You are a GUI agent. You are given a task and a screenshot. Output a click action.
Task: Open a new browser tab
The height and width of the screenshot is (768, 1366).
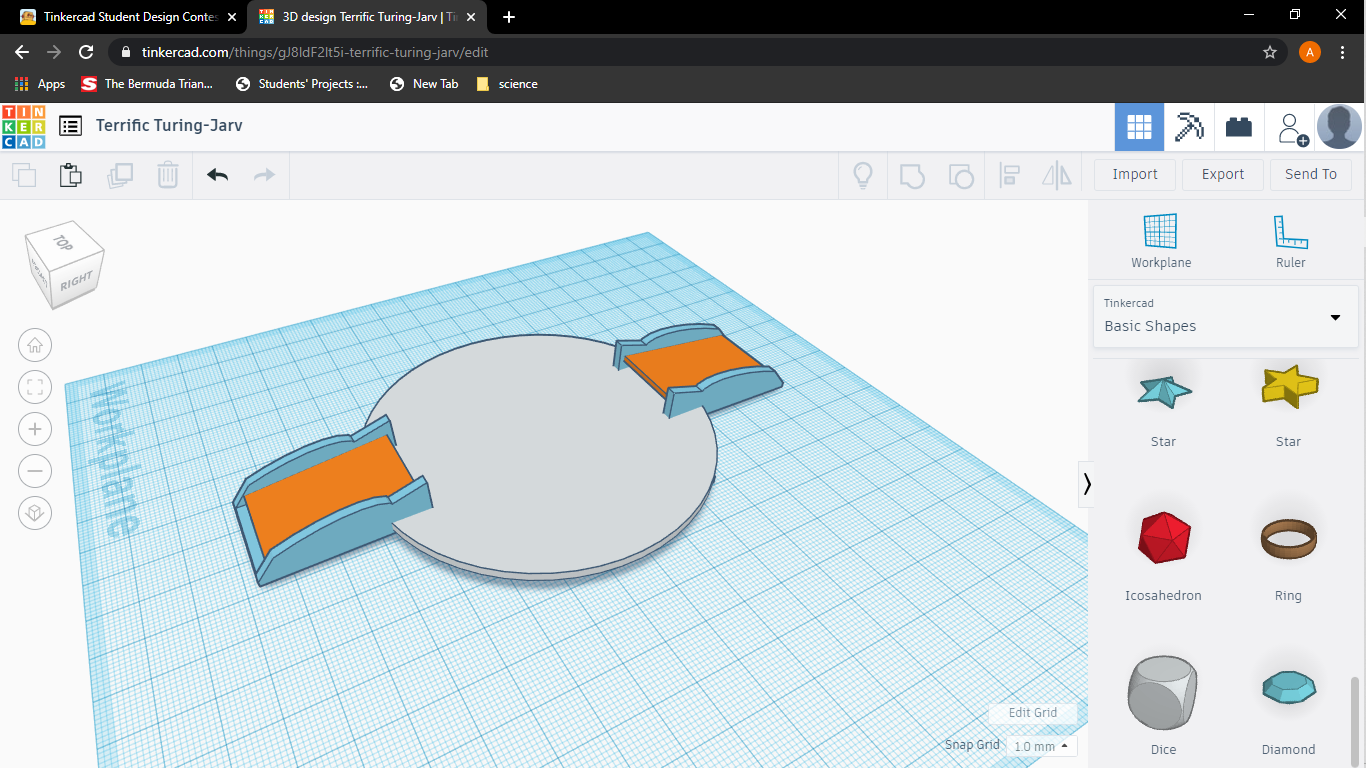[509, 17]
